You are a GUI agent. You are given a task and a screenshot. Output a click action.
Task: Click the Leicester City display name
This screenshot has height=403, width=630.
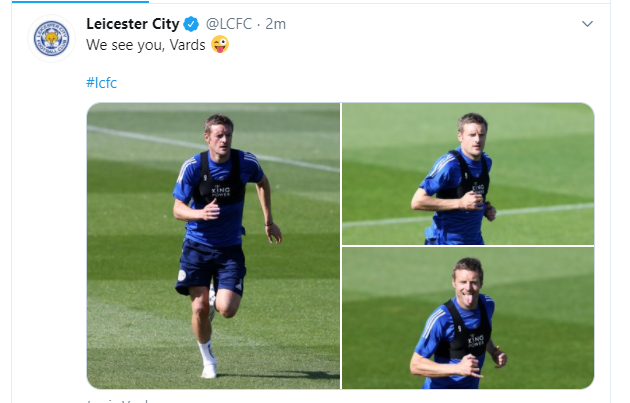133,24
